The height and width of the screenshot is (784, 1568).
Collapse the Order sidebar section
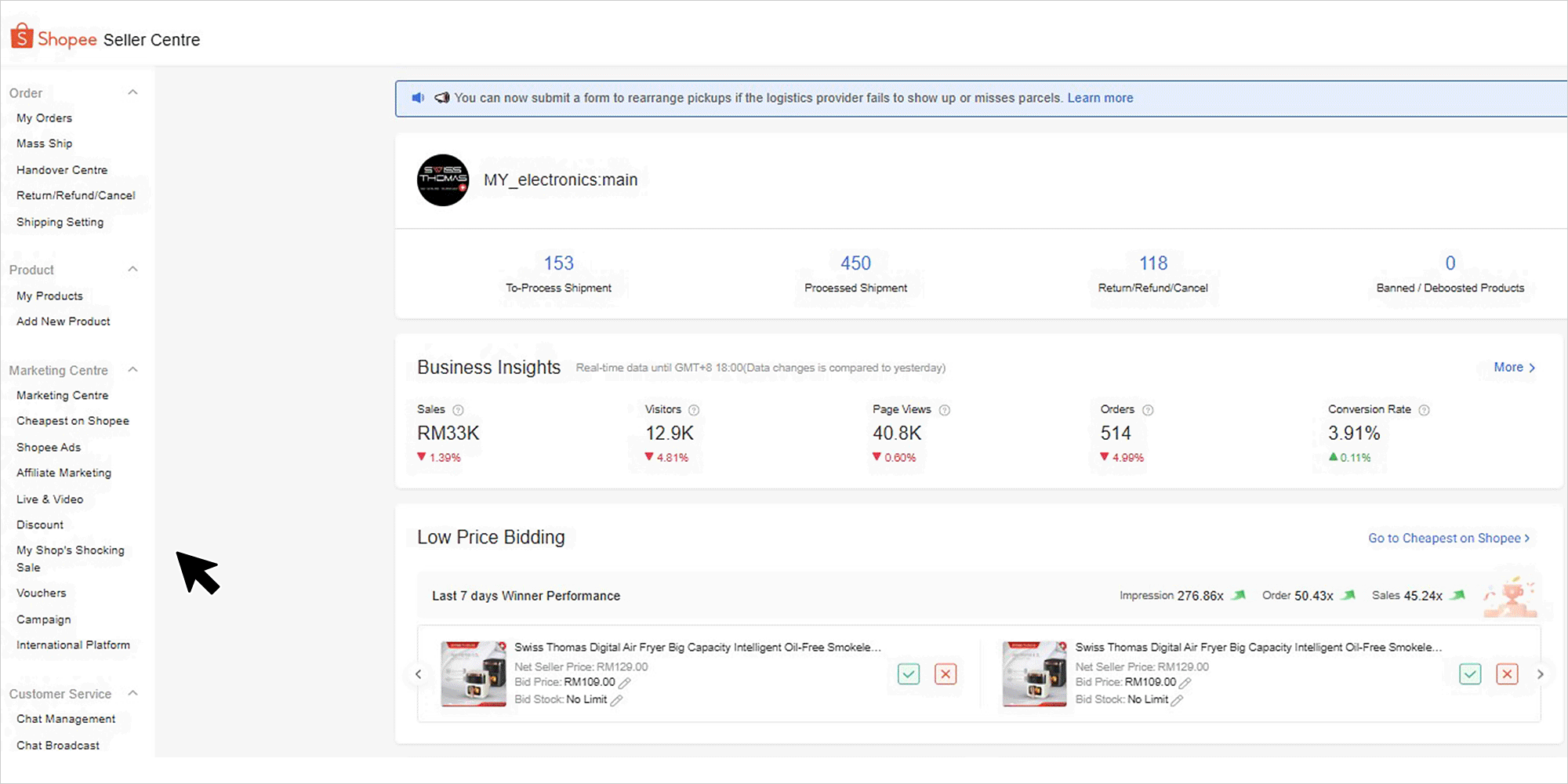(x=132, y=93)
